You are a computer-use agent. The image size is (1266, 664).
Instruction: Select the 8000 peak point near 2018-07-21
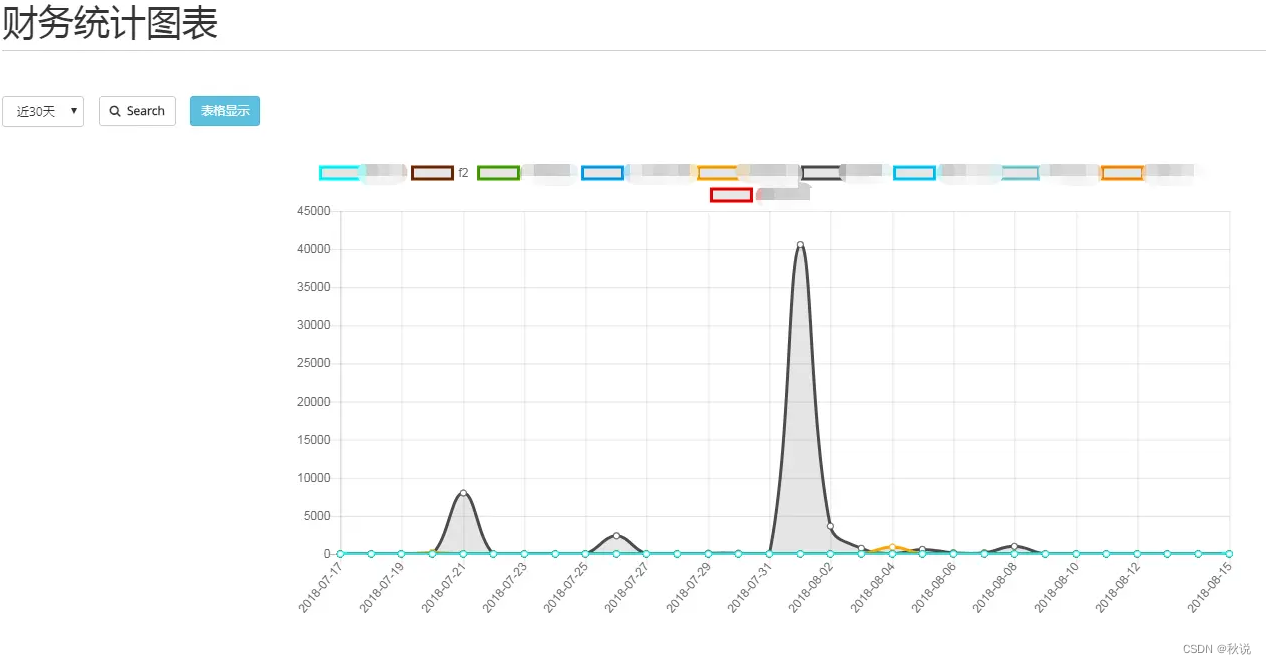point(463,493)
